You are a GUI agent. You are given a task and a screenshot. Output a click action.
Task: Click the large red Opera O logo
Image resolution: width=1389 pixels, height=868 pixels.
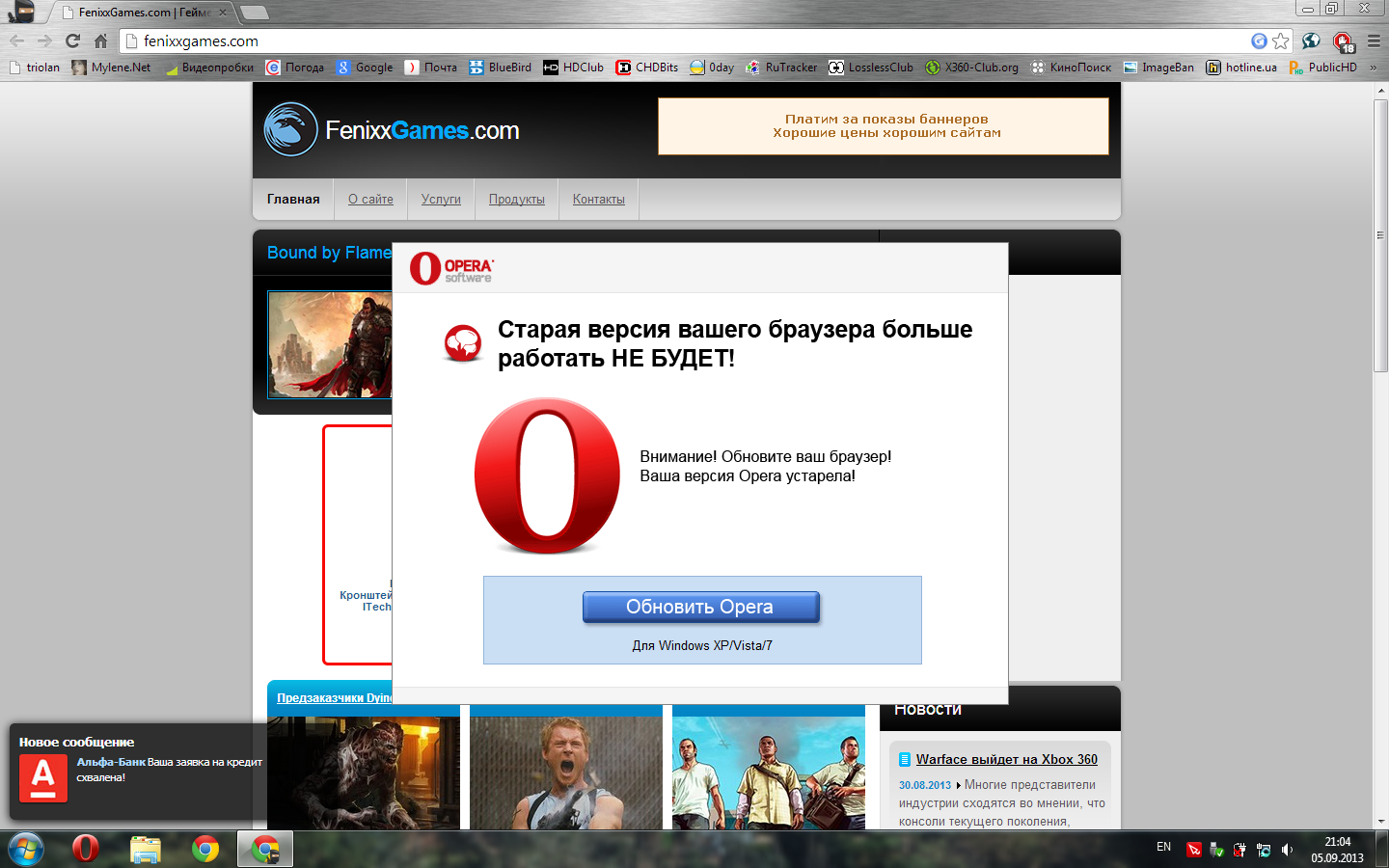(547, 475)
